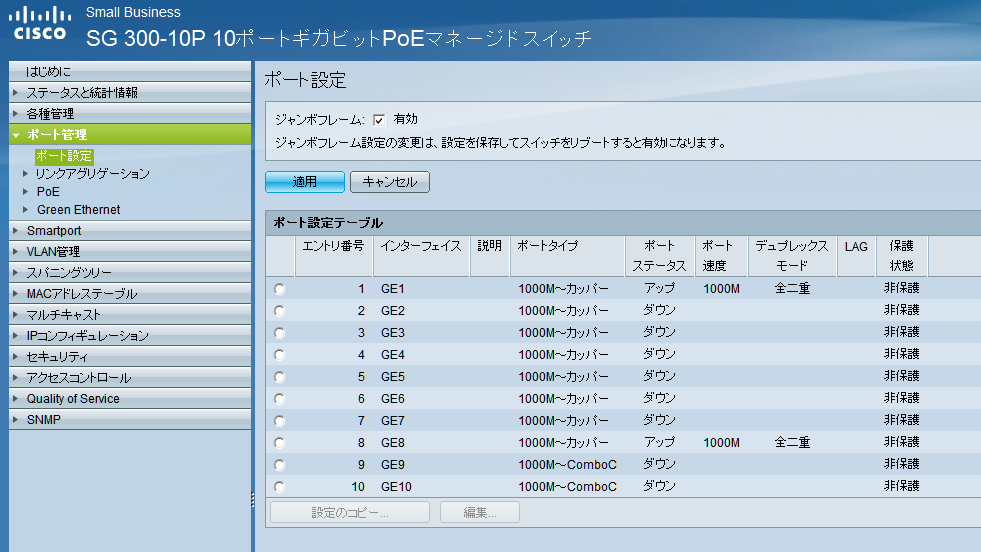Select the radio button for GE8
Viewport: 981px width, 552px height.
[279, 442]
